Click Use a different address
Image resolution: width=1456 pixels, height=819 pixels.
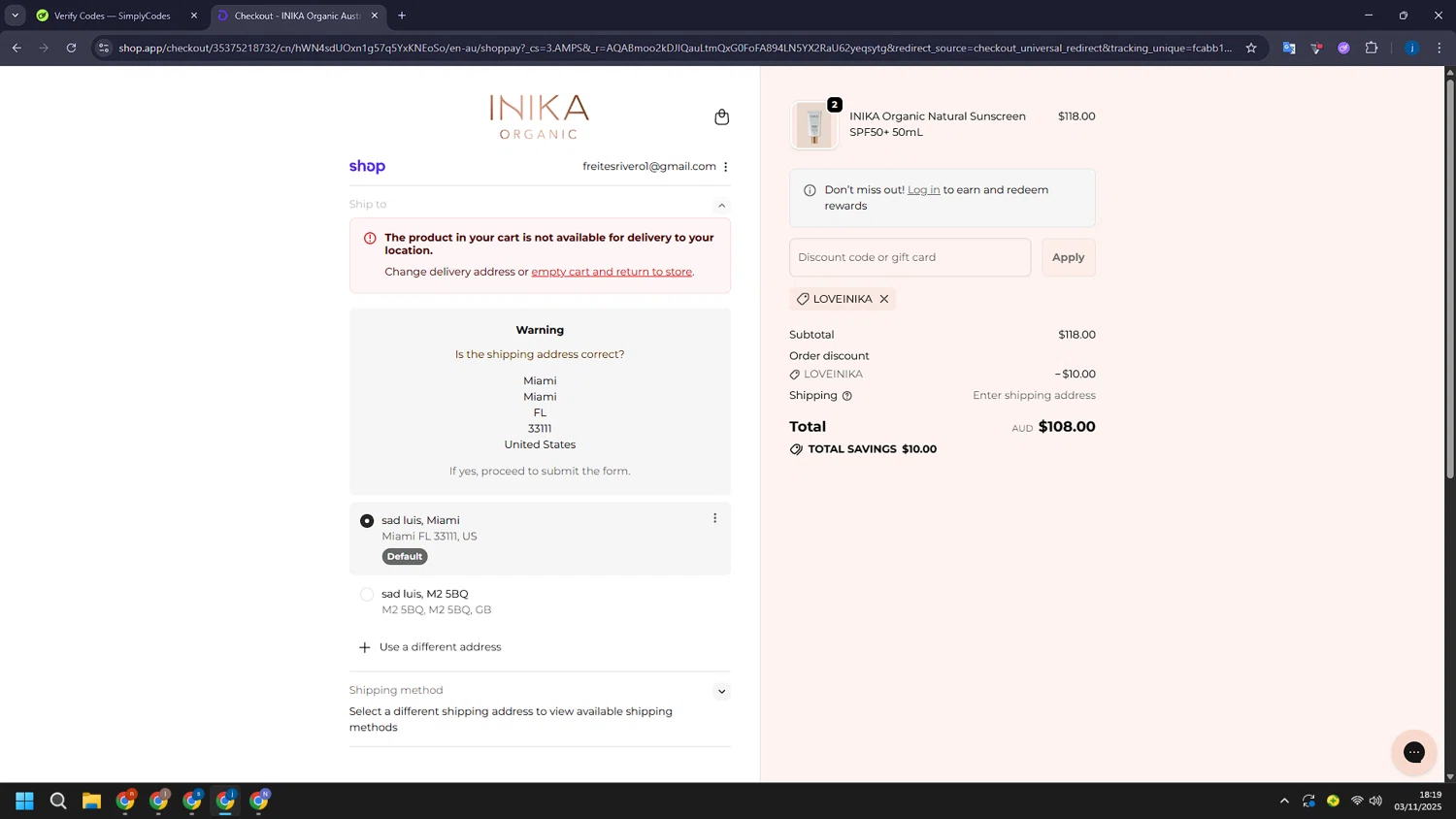pyautogui.click(x=430, y=647)
